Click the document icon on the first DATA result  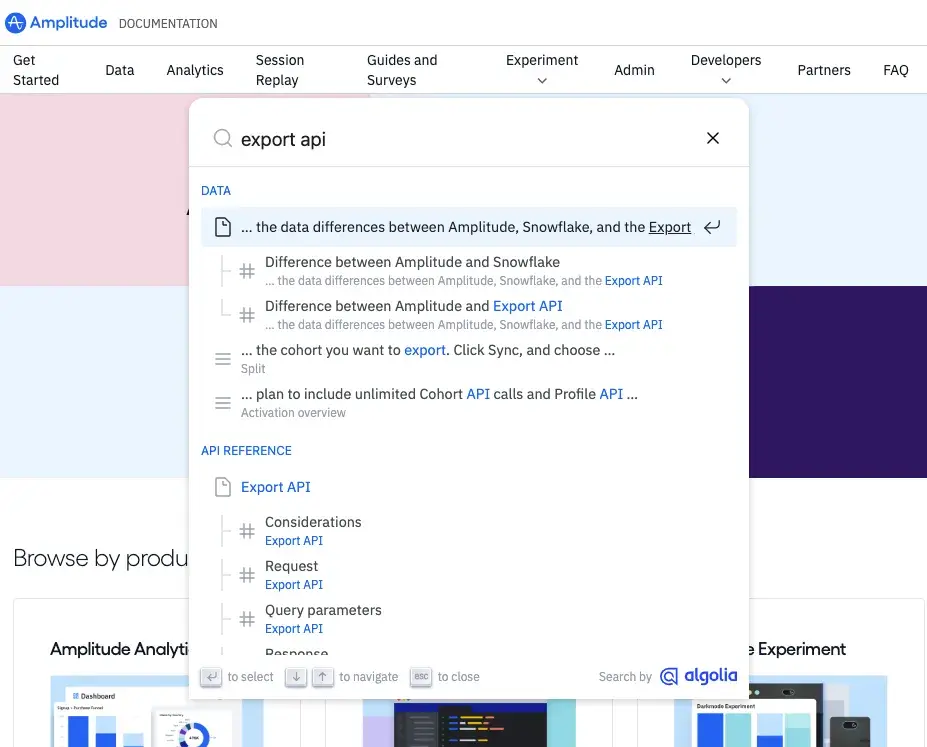click(222, 227)
